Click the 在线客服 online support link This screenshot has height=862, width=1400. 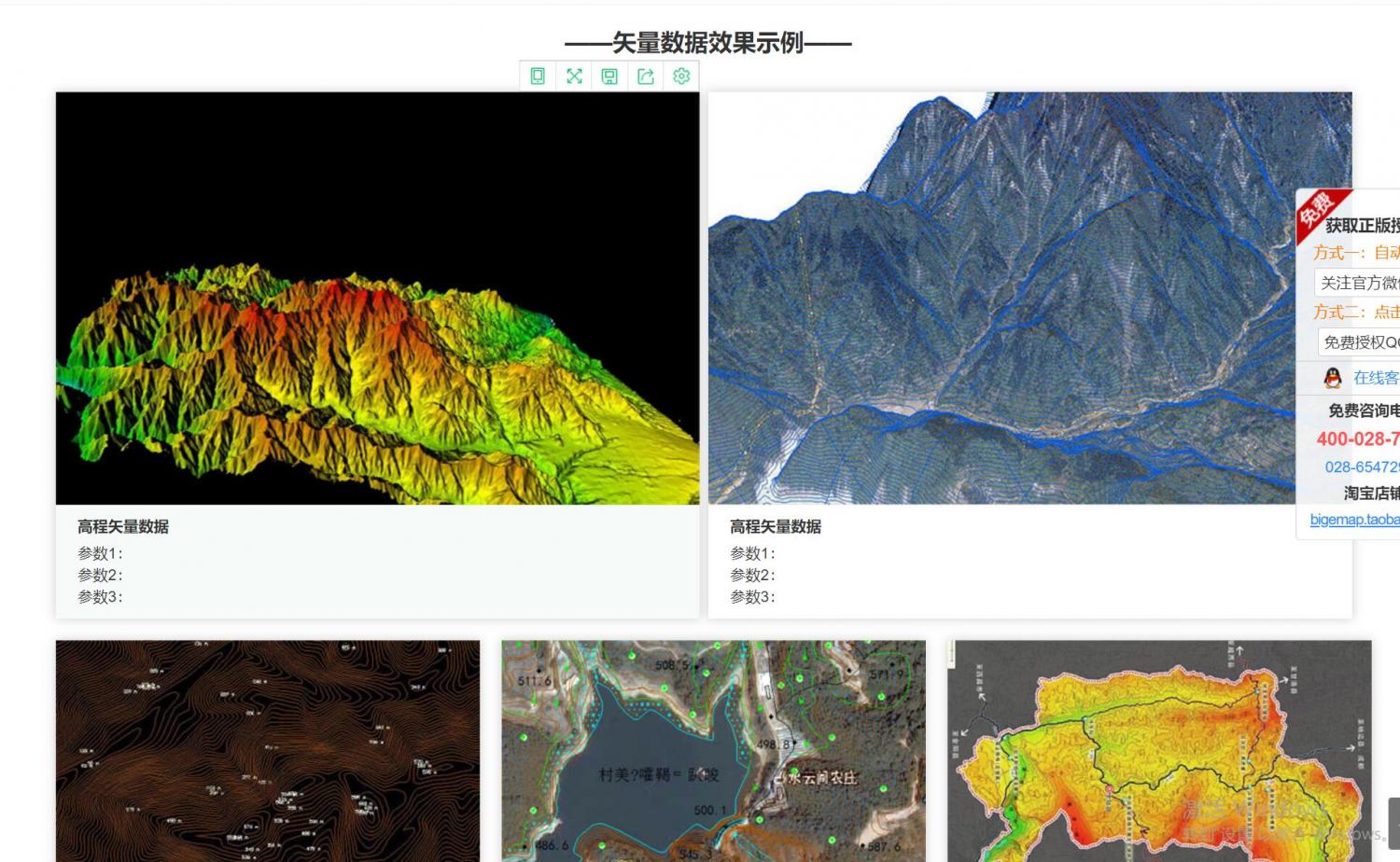point(1376,378)
